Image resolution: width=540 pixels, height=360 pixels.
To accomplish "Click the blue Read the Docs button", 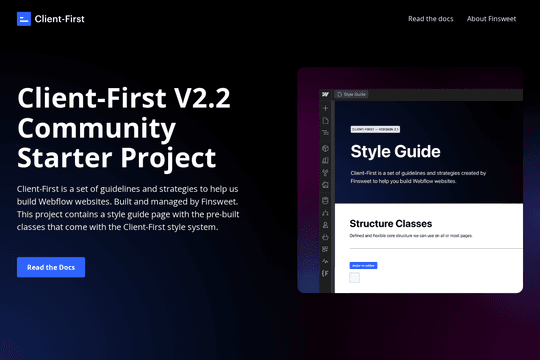I will [51, 267].
